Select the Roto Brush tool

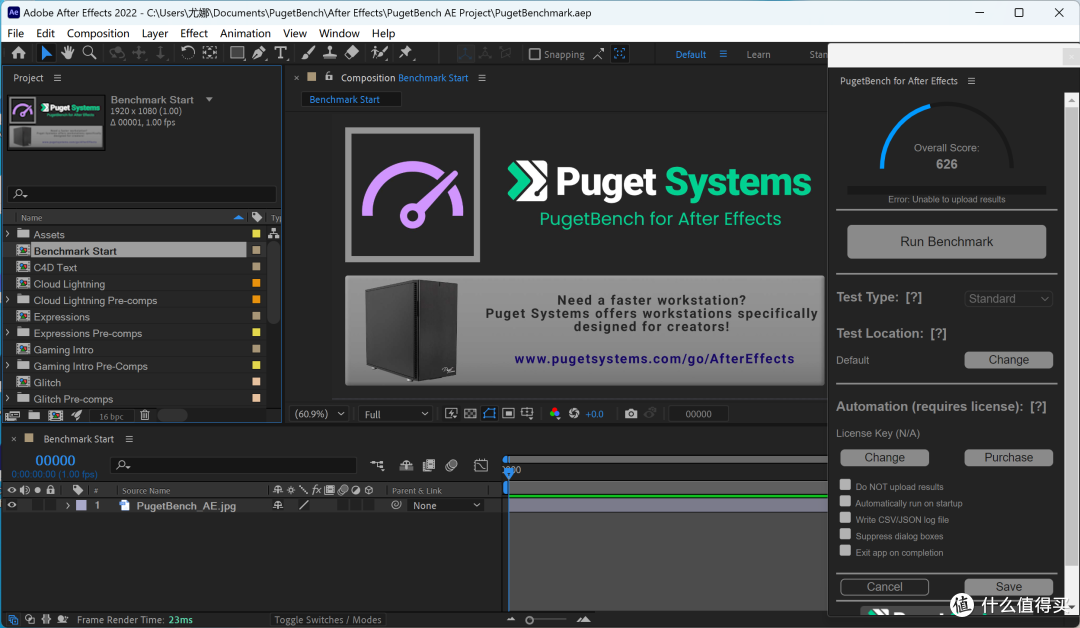(379, 53)
